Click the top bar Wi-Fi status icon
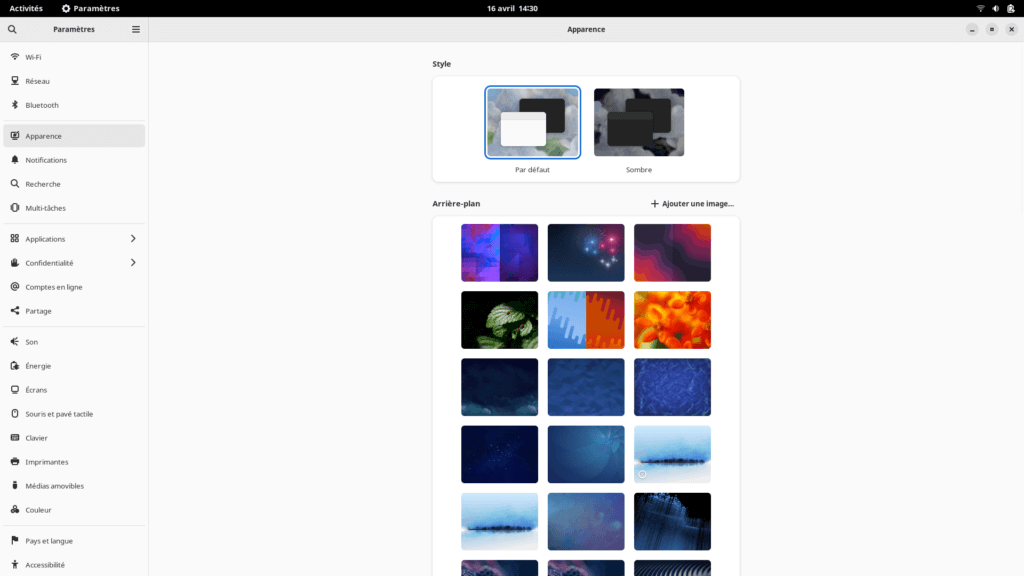The height and width of the screenshot is (576, 1024). (980, 8)
